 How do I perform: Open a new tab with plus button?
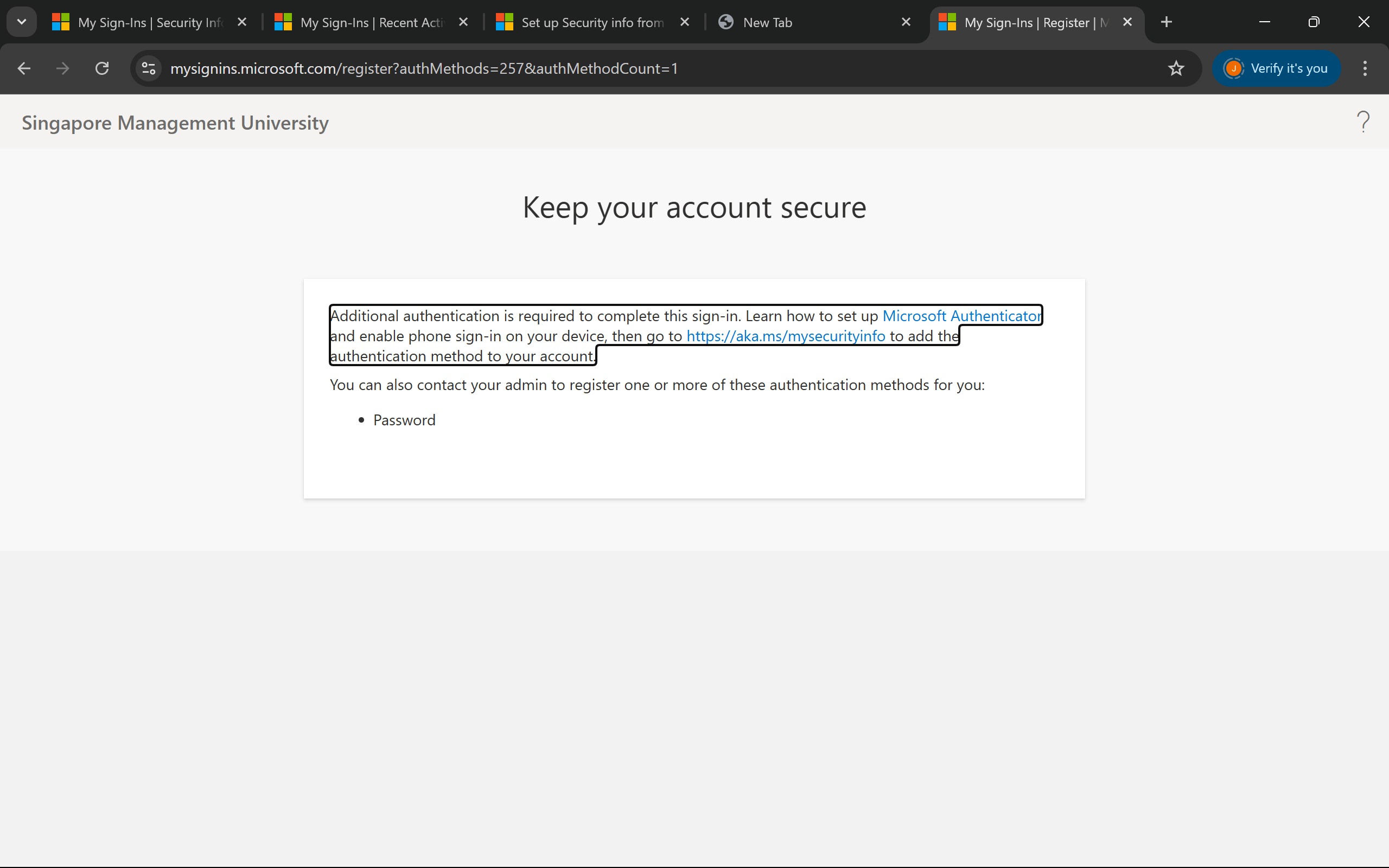[x=1167, y=22]
